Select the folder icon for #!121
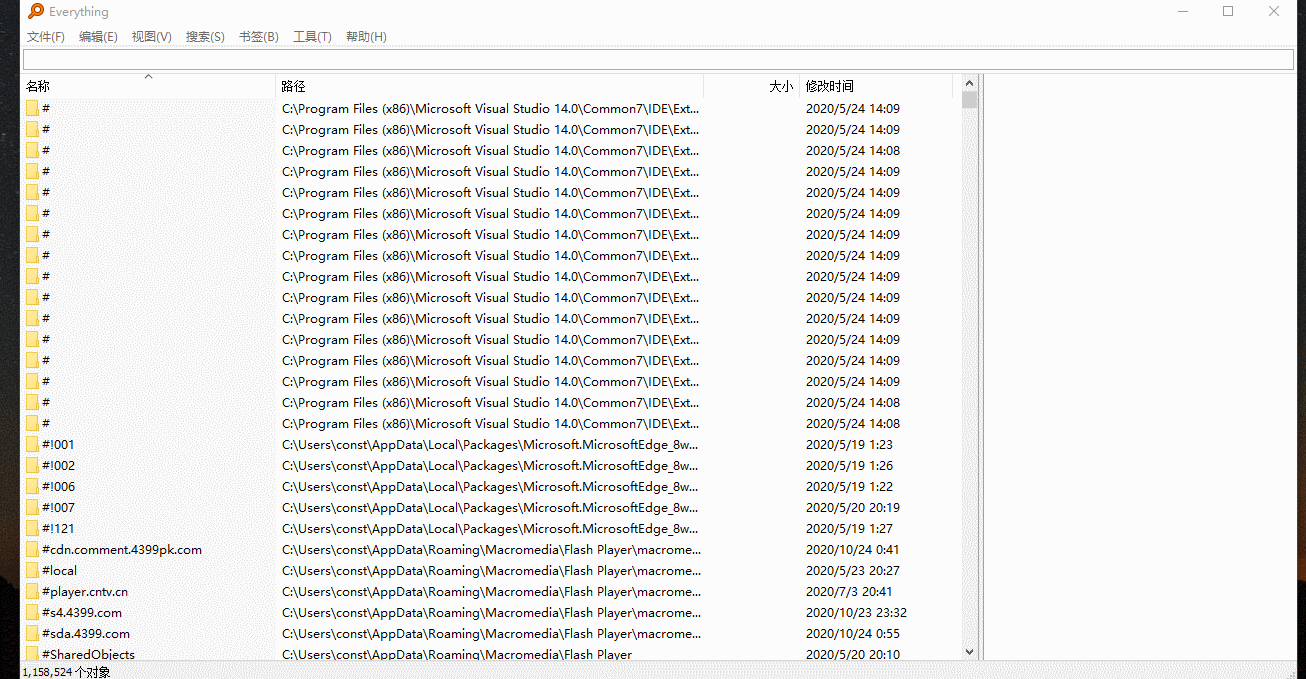This screenshot has width=1306, height=679. point(32,529)
